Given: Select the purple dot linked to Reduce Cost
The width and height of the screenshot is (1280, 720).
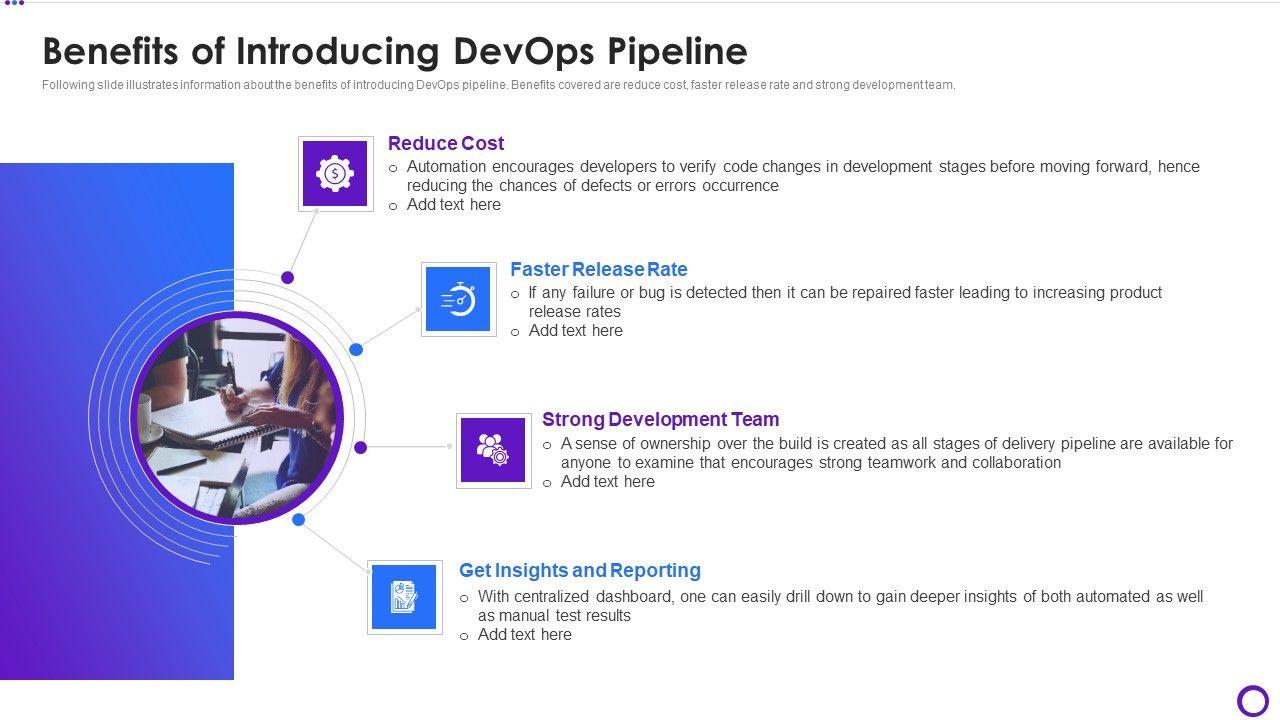Looking at the screenshot, I should point(288,277).
